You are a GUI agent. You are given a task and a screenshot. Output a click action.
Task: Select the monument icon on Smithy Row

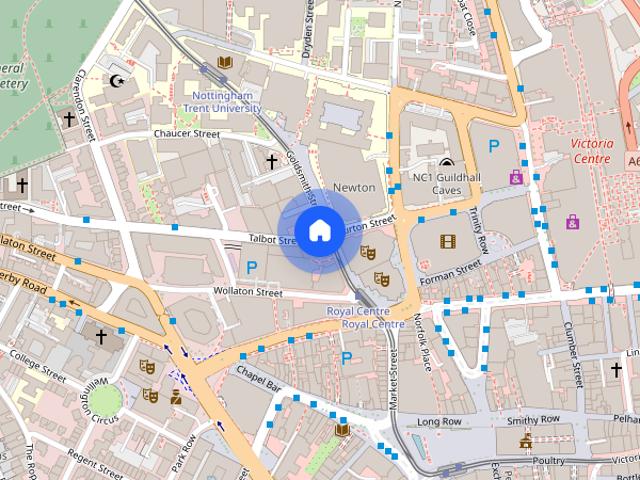526,440
